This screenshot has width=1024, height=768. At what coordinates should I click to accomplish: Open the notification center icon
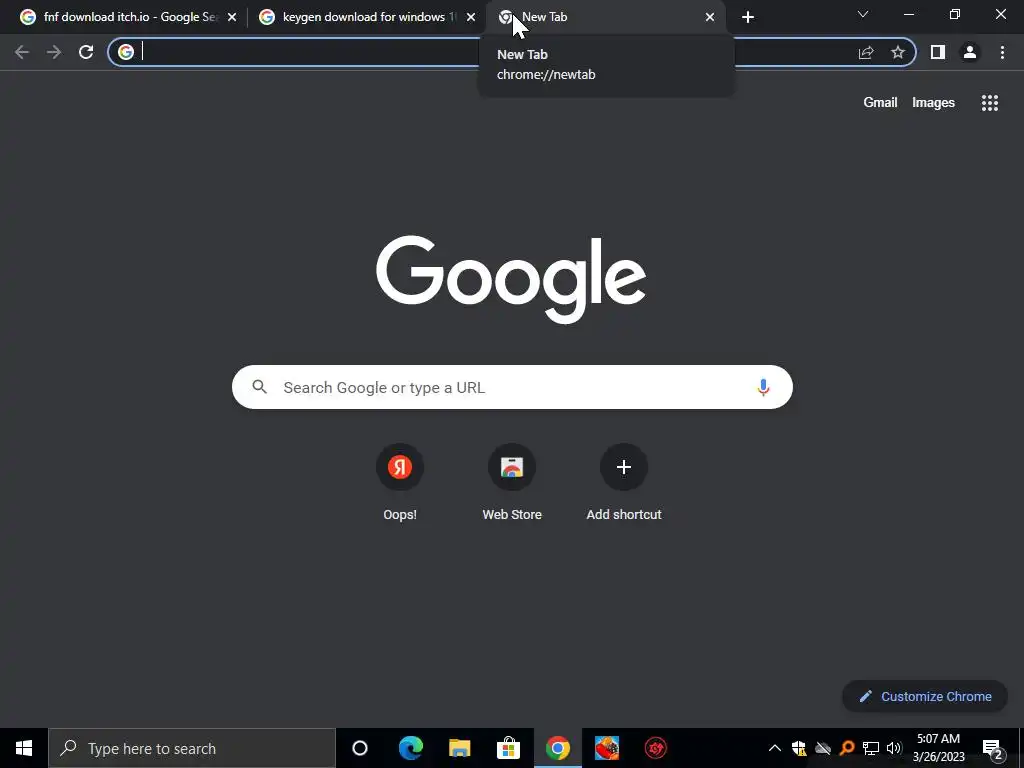993,749
